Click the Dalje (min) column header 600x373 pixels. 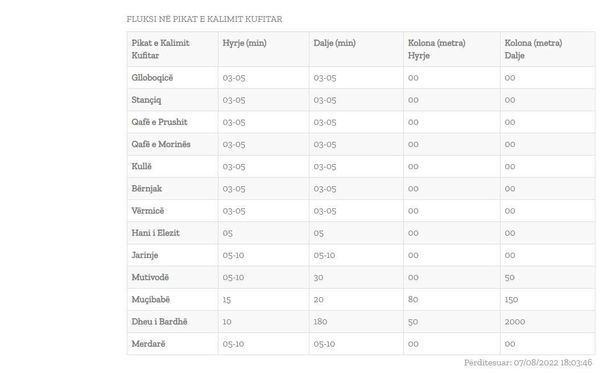pos(334,43)
